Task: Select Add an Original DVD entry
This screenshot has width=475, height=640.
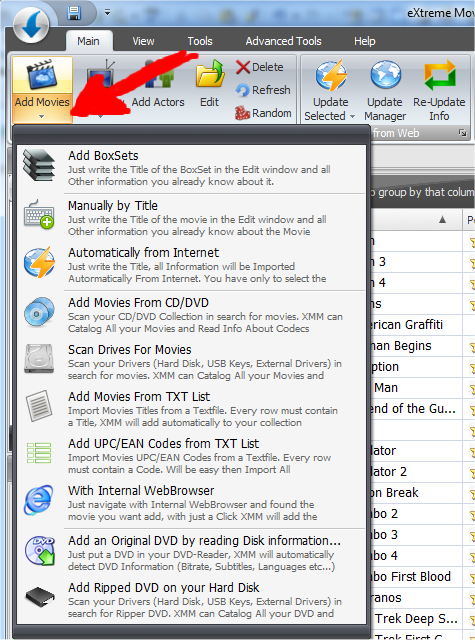Action: 191,553
